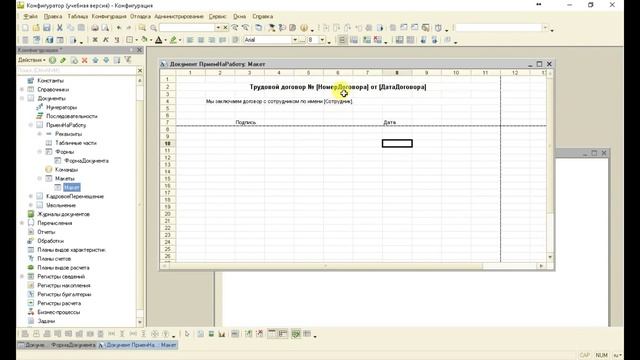Align cell text to the left
The image size is (640, 360).
(190, 40)
